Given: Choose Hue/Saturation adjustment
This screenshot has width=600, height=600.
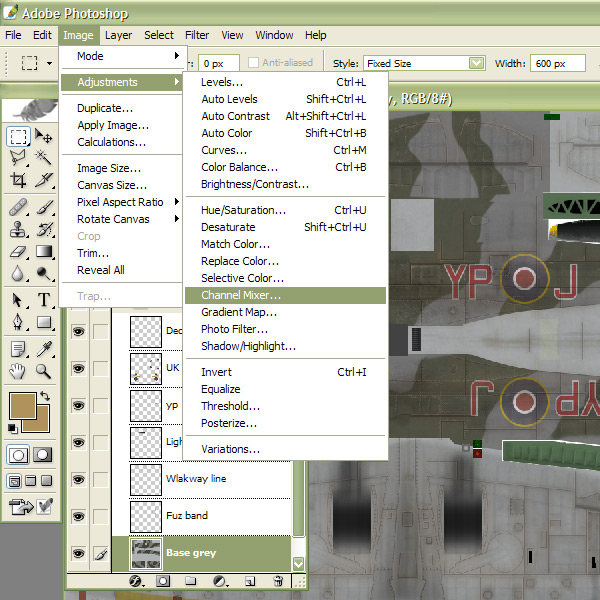Looking at the screenshot, I should [x=285, y=210].
